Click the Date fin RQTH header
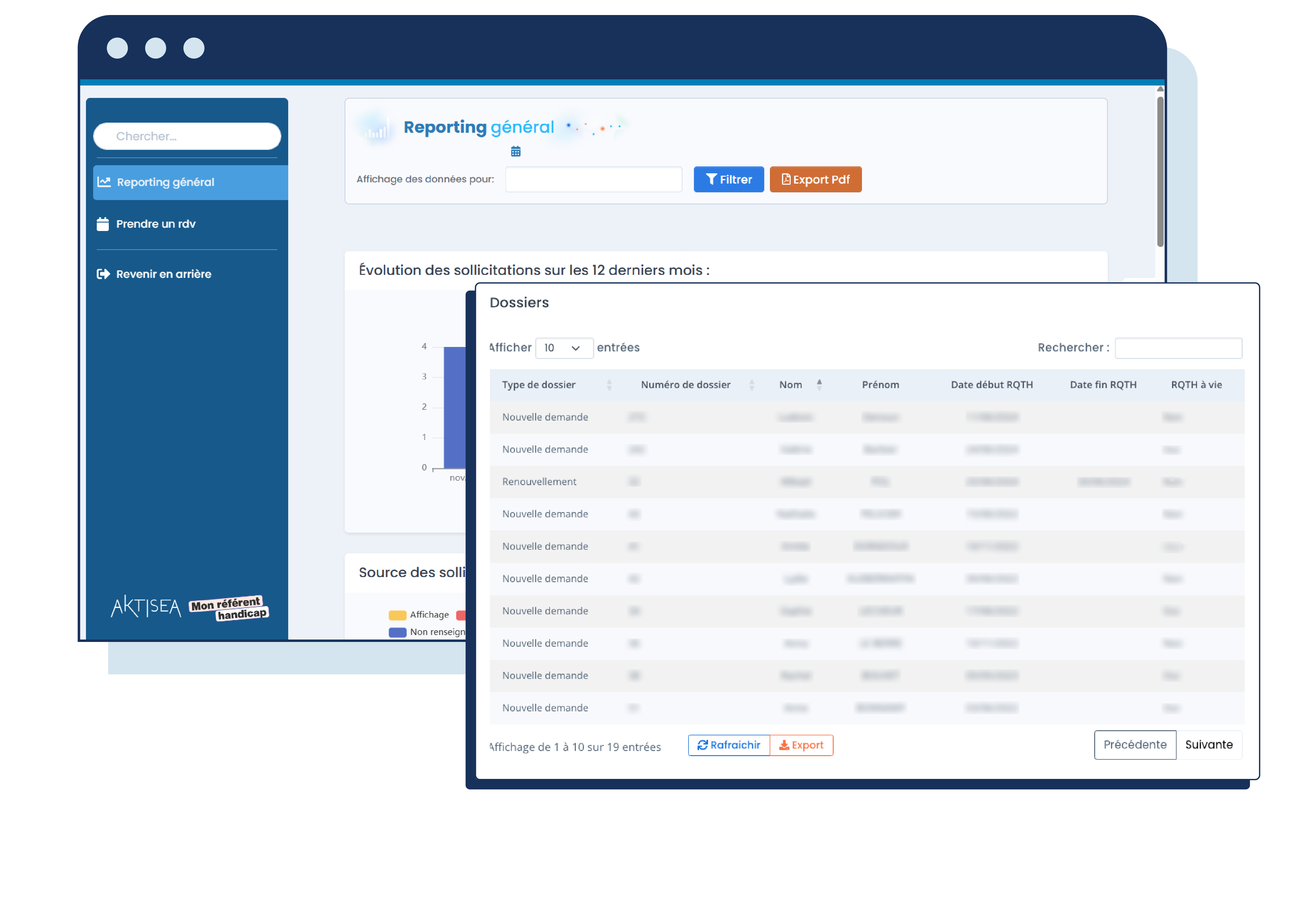 pos(1103,385)
